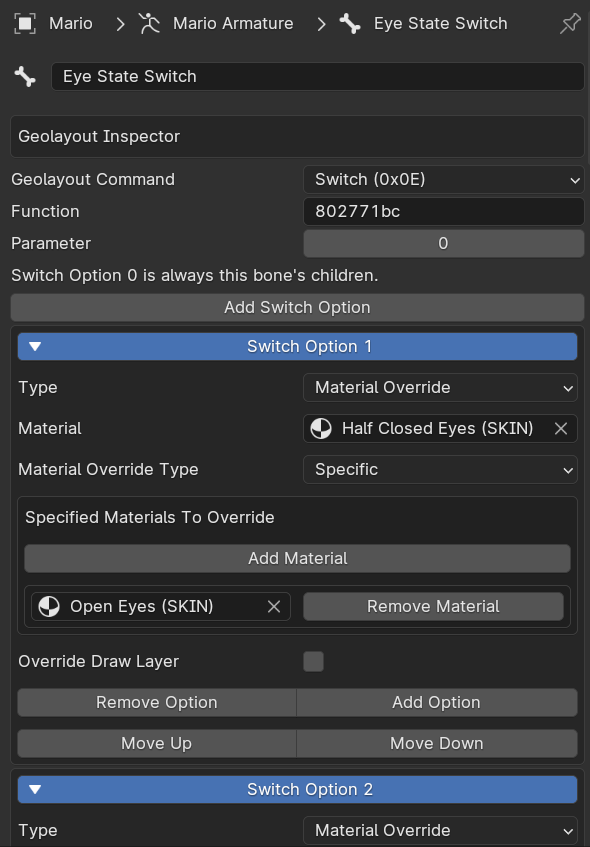Click the Remove Material button
The height and width of the screenshot is (847, 590).
[x=433, y=607]
